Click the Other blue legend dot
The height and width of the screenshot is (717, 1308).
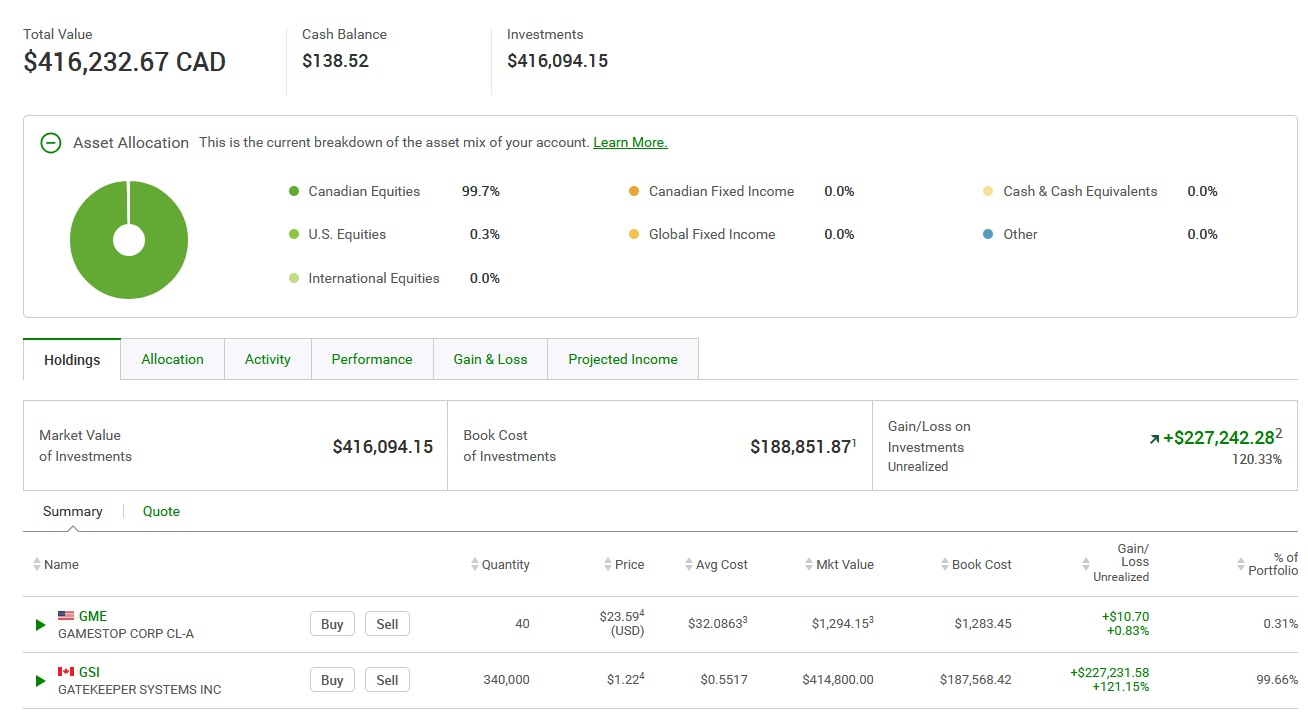click(x=989, y=235)
